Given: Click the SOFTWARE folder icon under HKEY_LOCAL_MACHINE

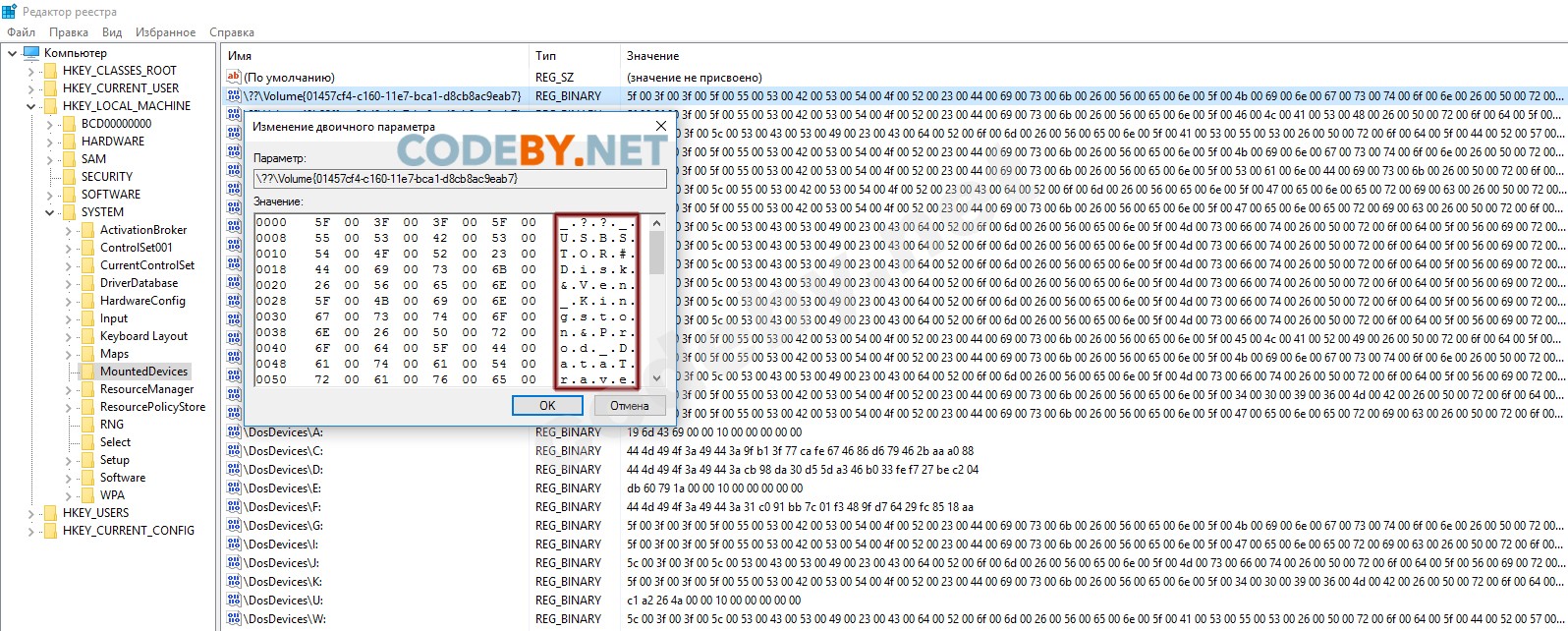Looking at the screenshot, I should click(x=68, y=195).
